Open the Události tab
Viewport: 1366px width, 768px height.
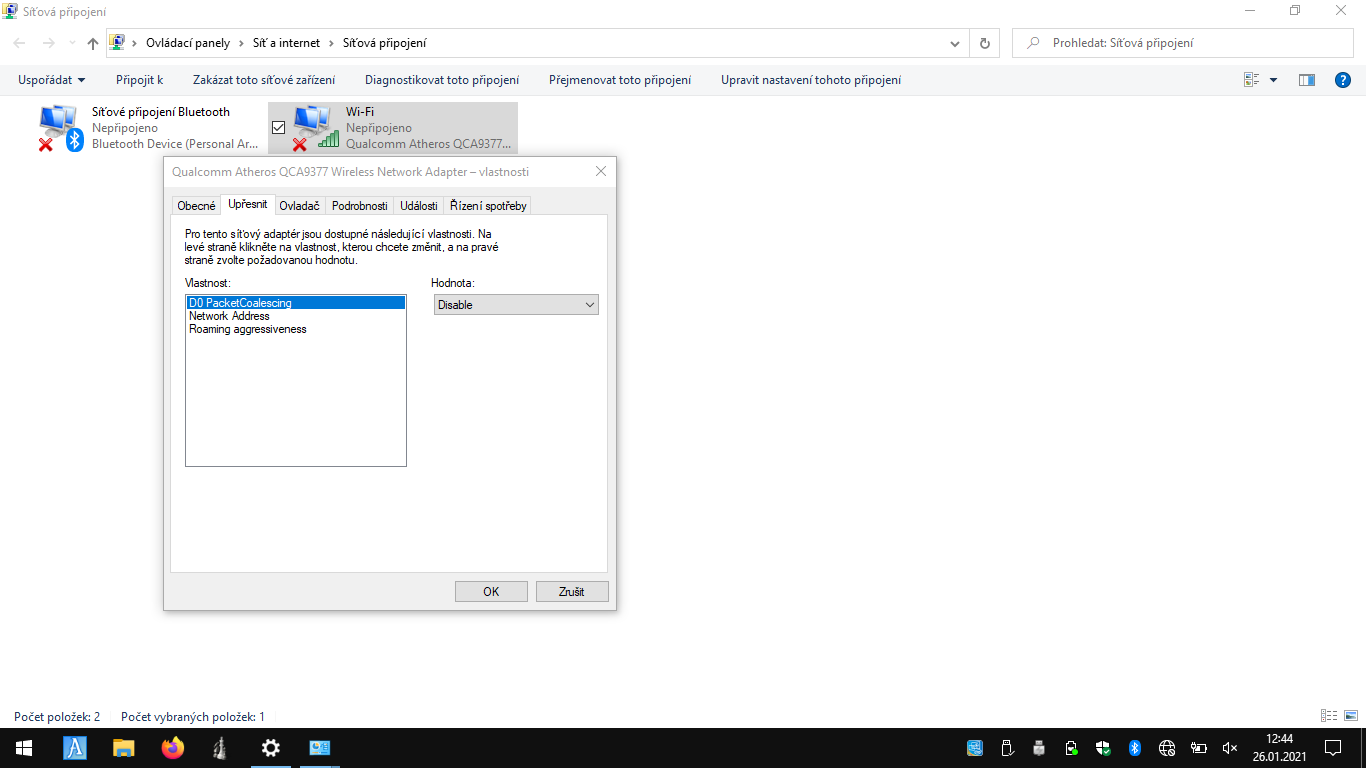[x=418, y=206]
